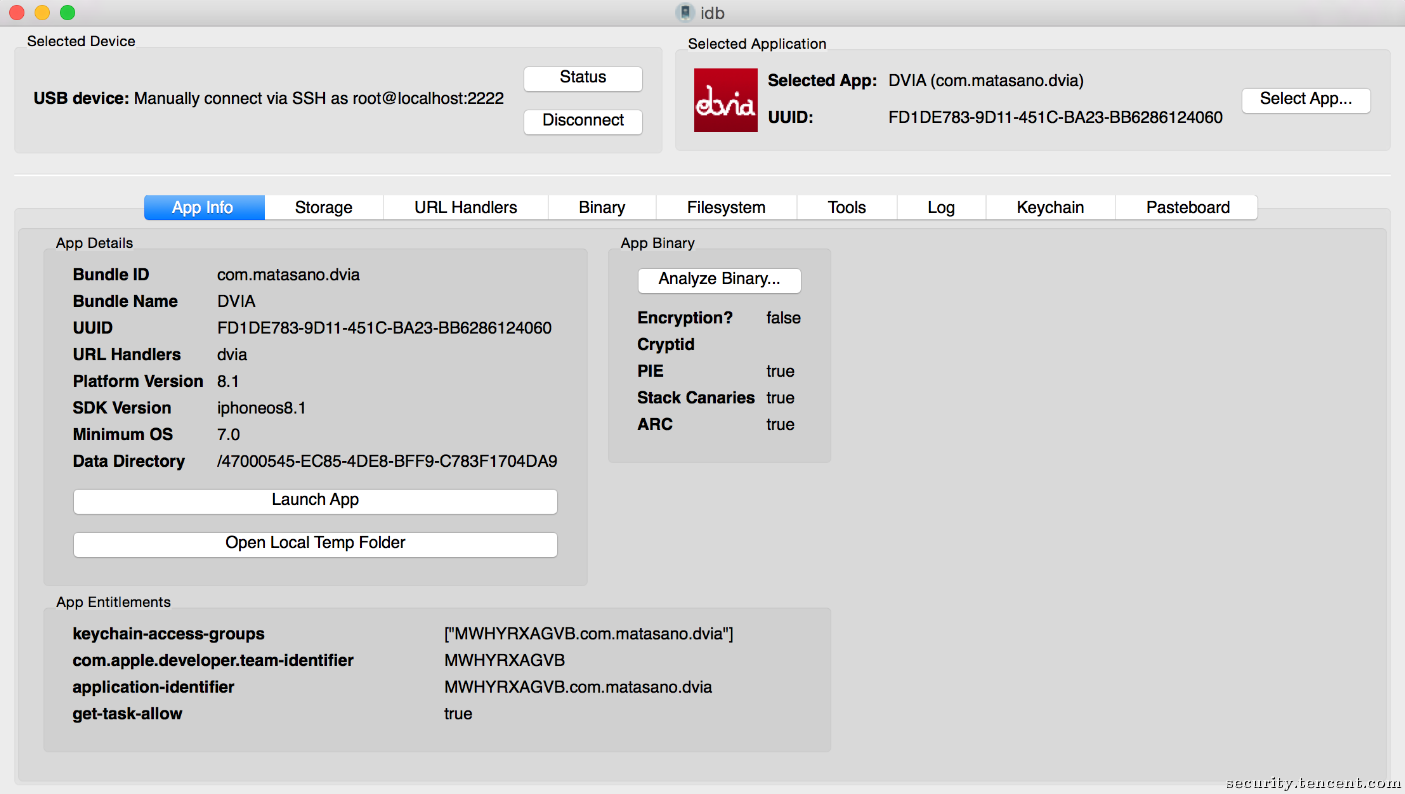Go to the Binary tab
This screenshot has width=1405, height=794.
pos(602,207)
